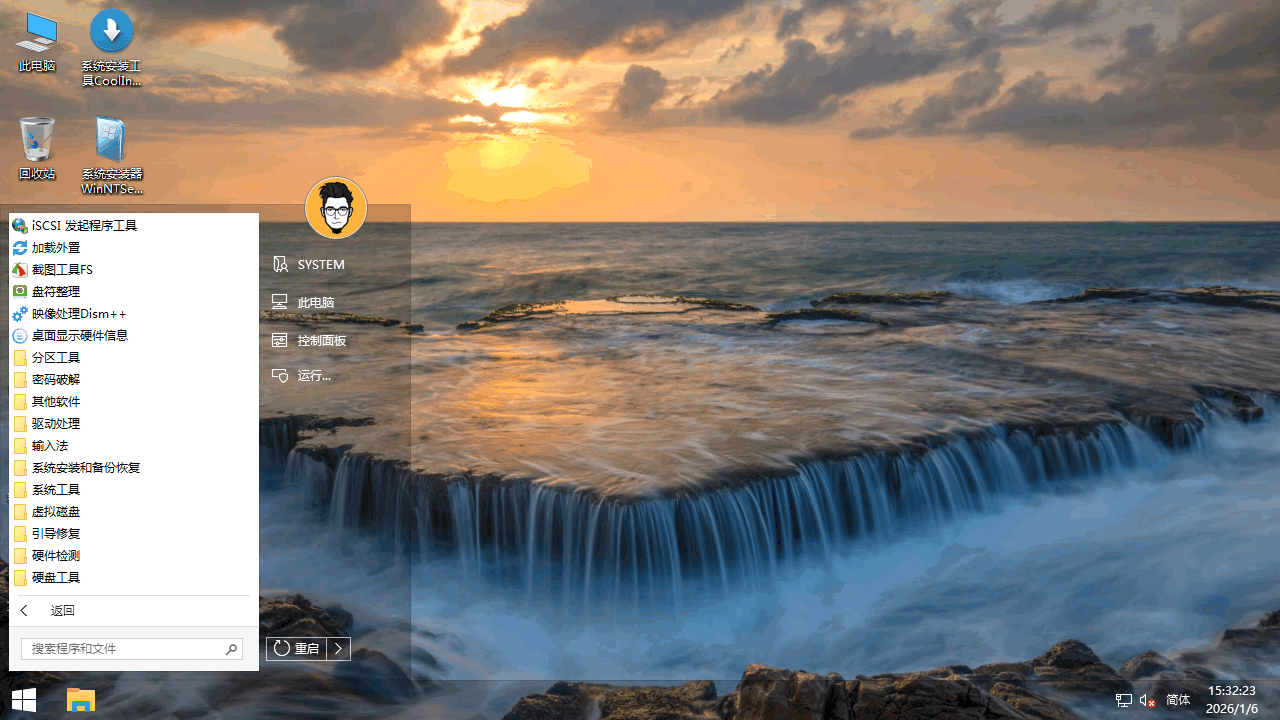Image resolution: width=1280 pixels, height=720 pixels.
Task: Expand power options arrow next to 重启
Action: point(339,649)
